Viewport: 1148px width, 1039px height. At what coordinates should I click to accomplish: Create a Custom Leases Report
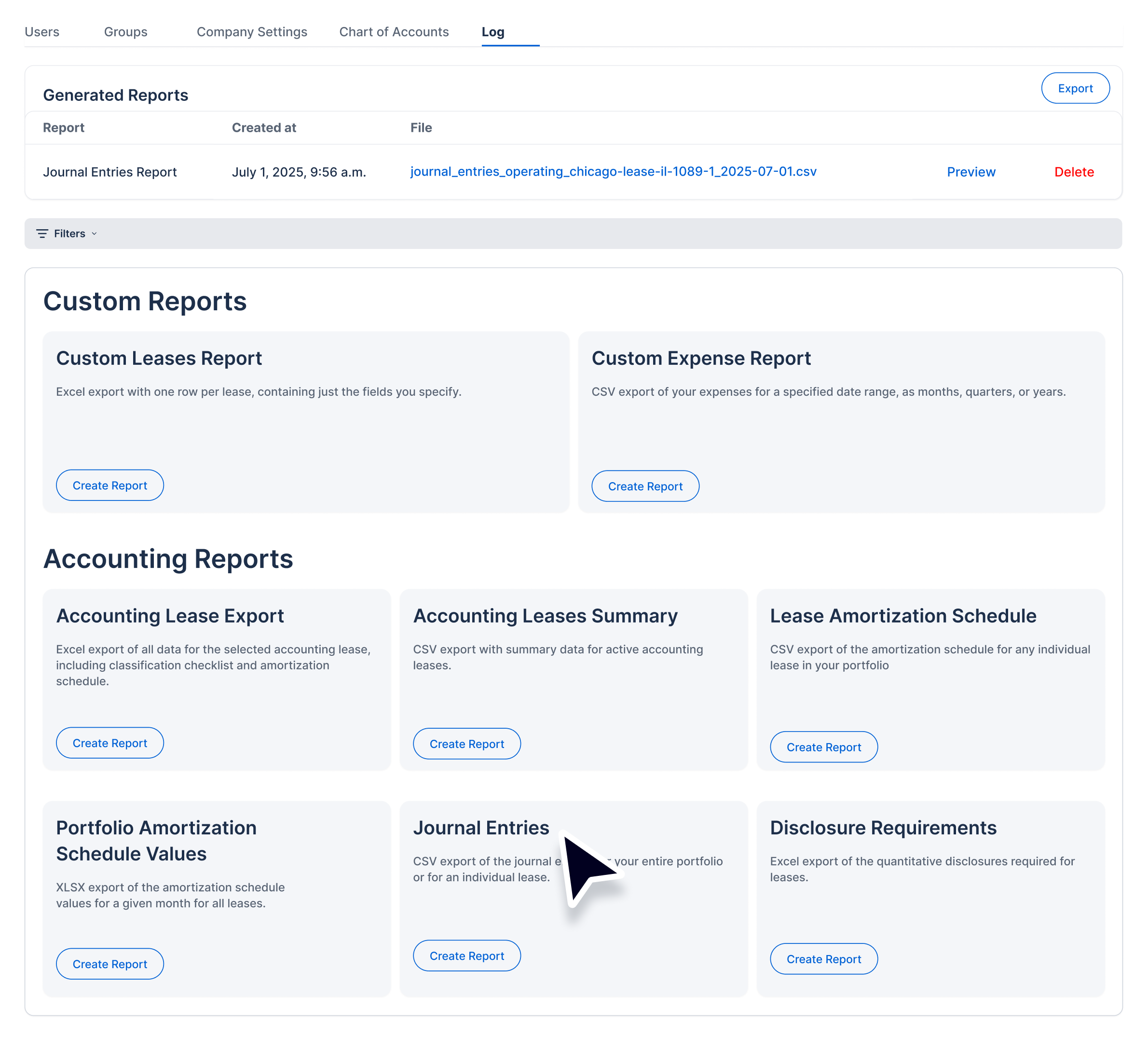point(110,485)
